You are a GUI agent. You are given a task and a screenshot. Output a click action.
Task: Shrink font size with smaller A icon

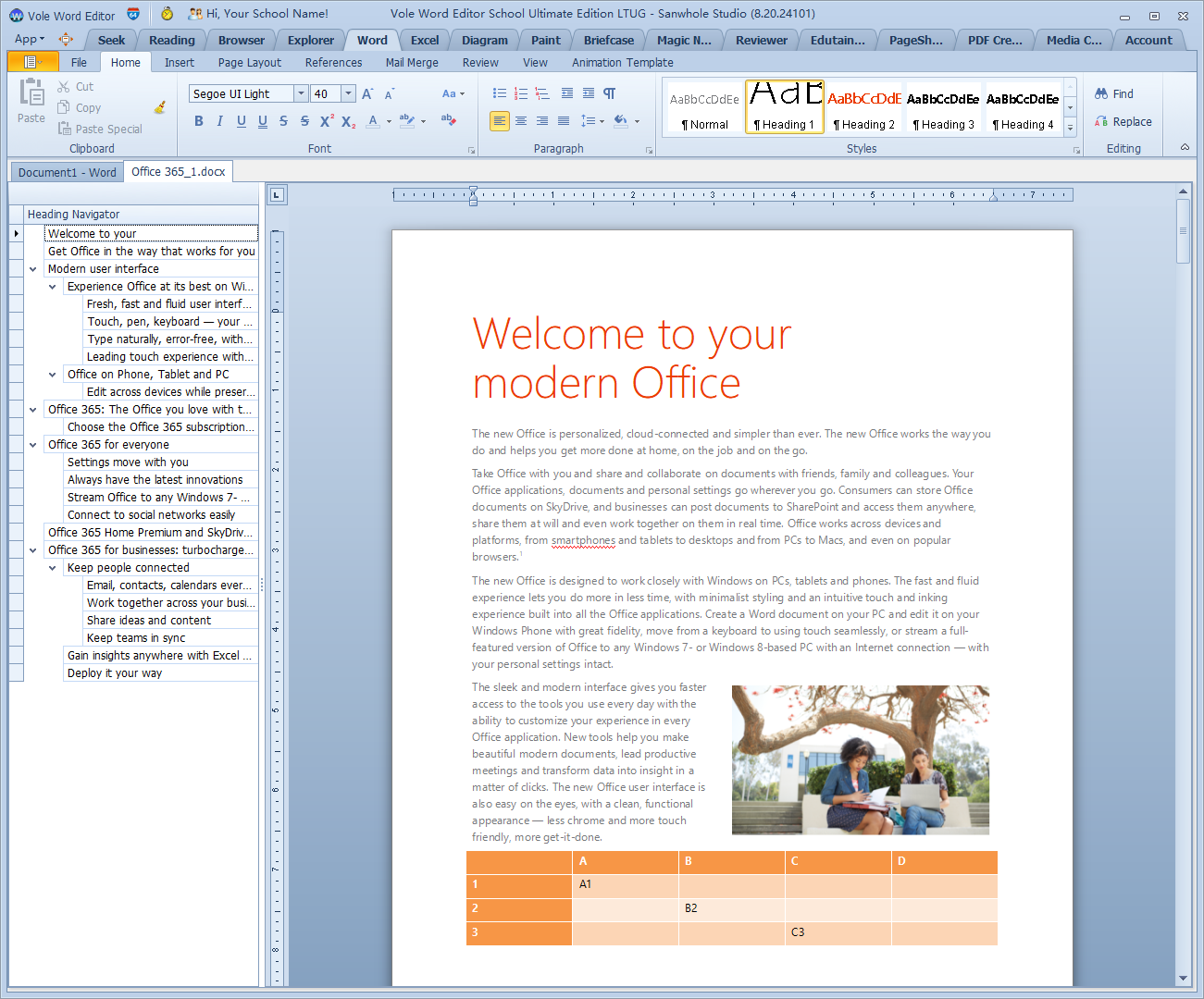click(x=390, y=93)
